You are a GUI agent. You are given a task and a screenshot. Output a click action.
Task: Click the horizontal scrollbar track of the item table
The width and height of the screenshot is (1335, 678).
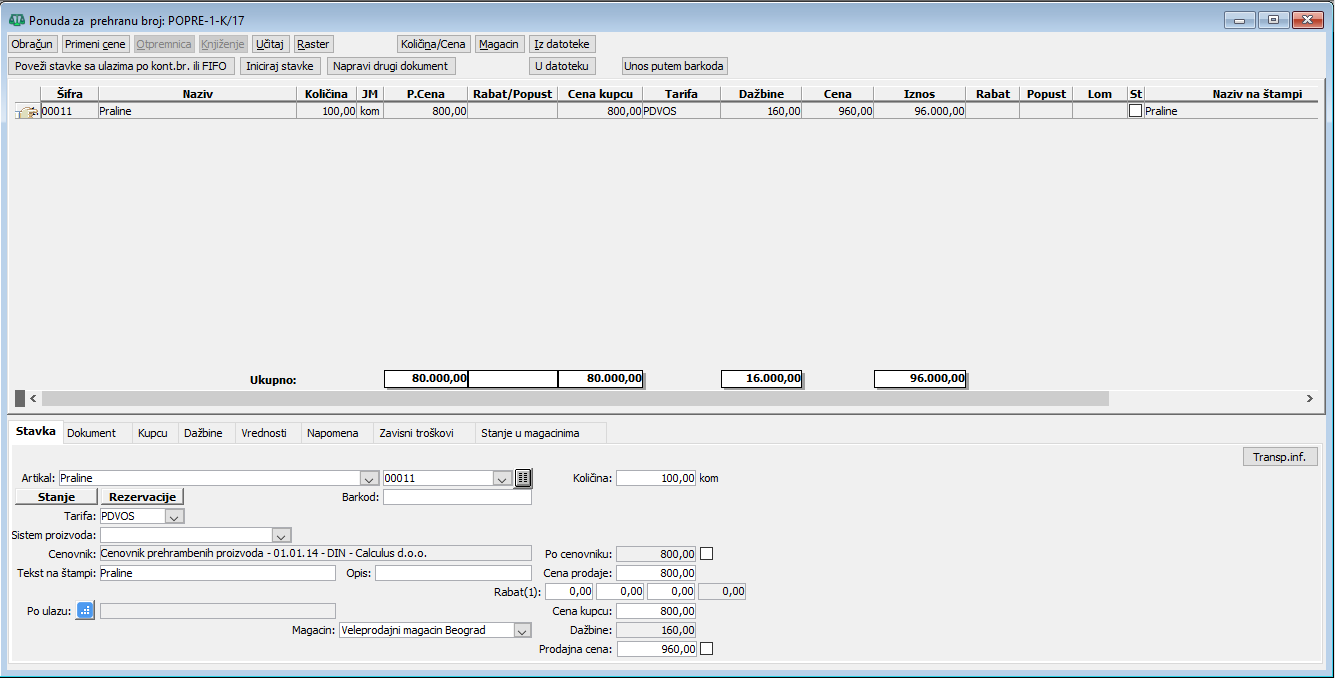click(x=1200, y=398)
